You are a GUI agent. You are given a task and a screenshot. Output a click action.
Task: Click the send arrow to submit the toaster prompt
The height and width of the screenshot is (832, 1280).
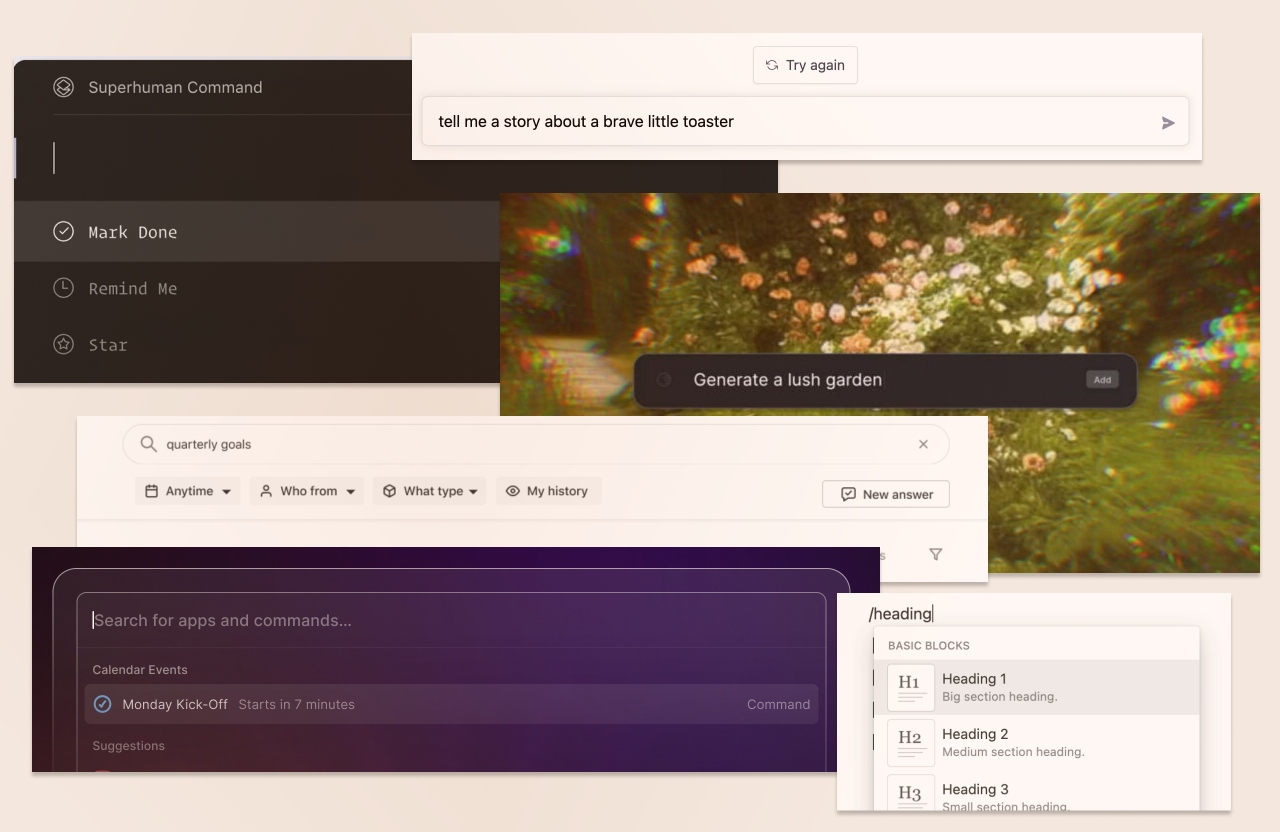[x=1167, y=122]
